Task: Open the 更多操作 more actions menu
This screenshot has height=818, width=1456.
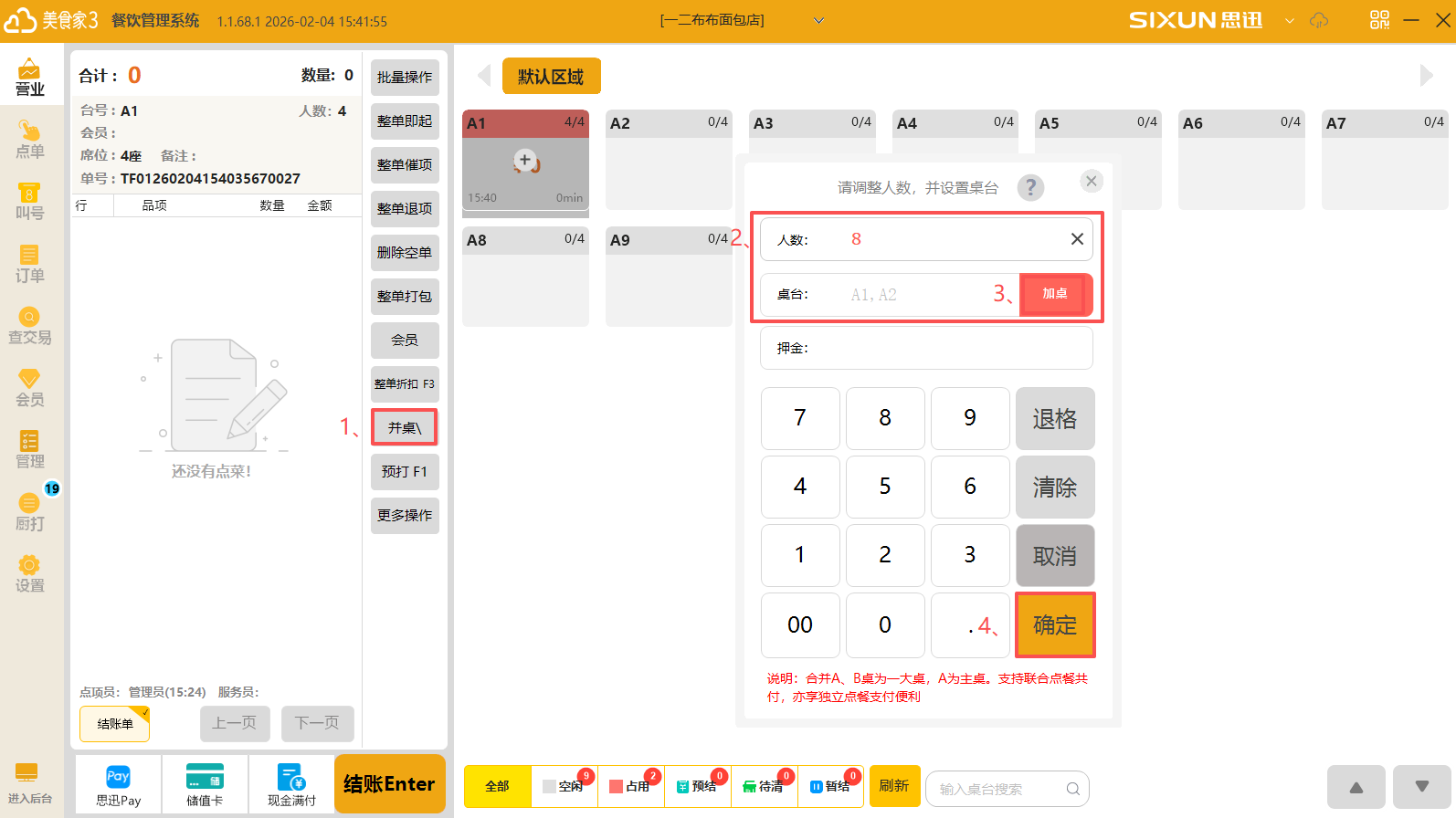Action: pos(405,516)
